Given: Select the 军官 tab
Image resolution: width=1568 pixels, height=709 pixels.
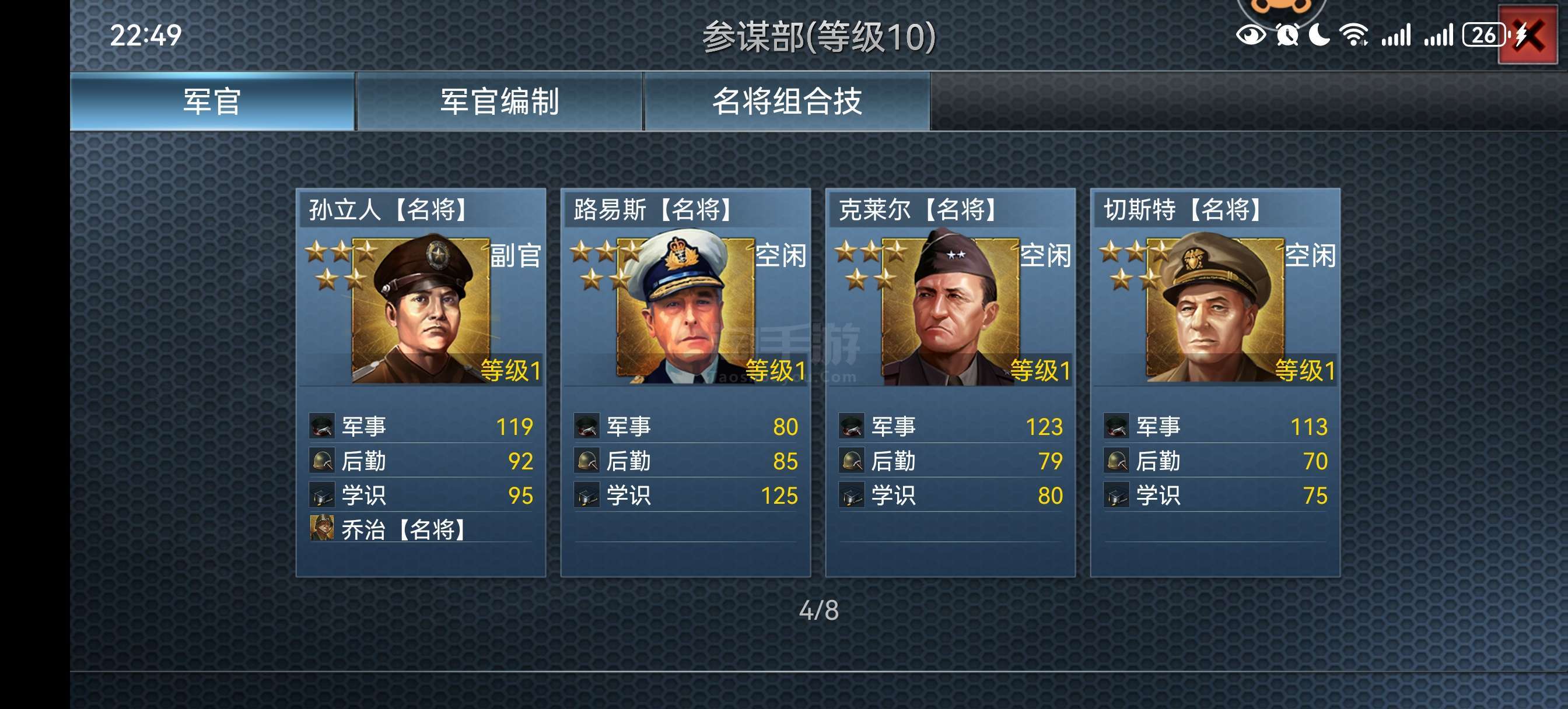Looking at the screenshot, I should point(212,101).
